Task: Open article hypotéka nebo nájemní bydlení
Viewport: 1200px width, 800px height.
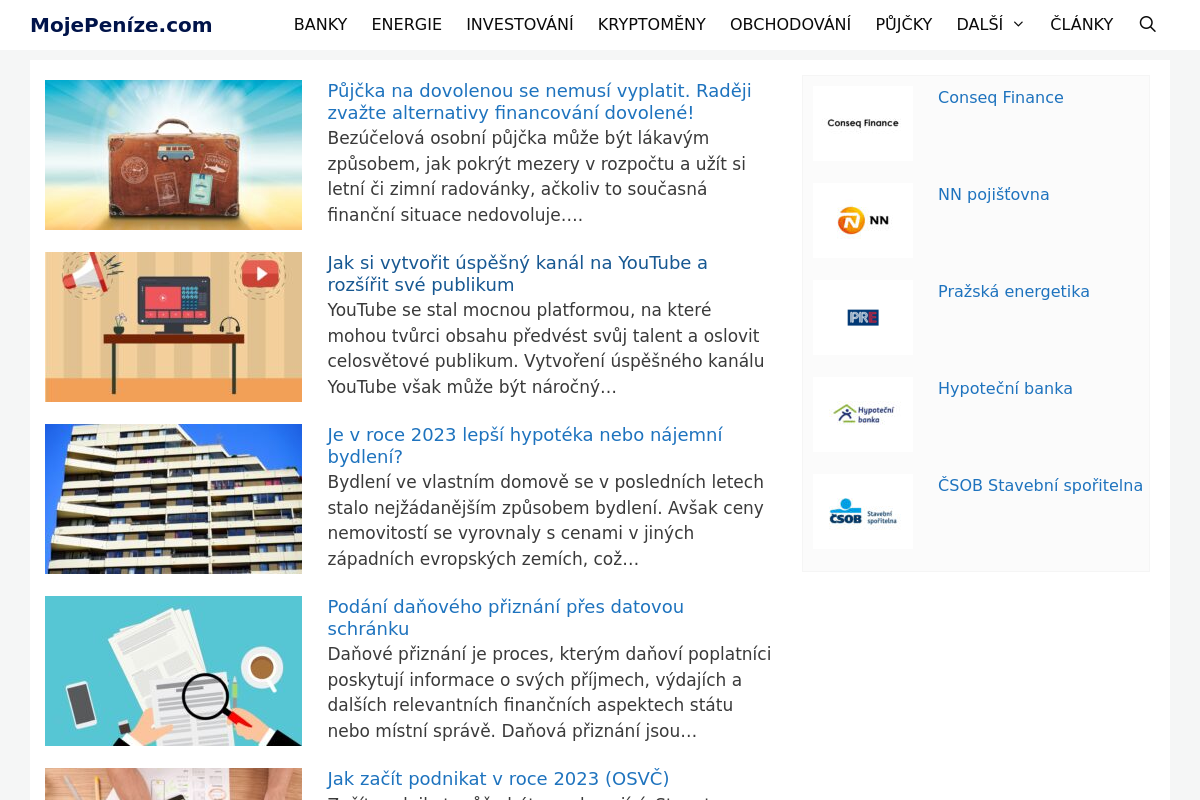Action: pos(524,446)
